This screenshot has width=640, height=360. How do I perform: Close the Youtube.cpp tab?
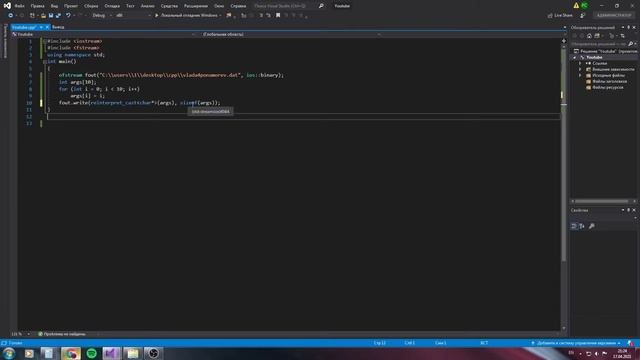tap(47, 27)
